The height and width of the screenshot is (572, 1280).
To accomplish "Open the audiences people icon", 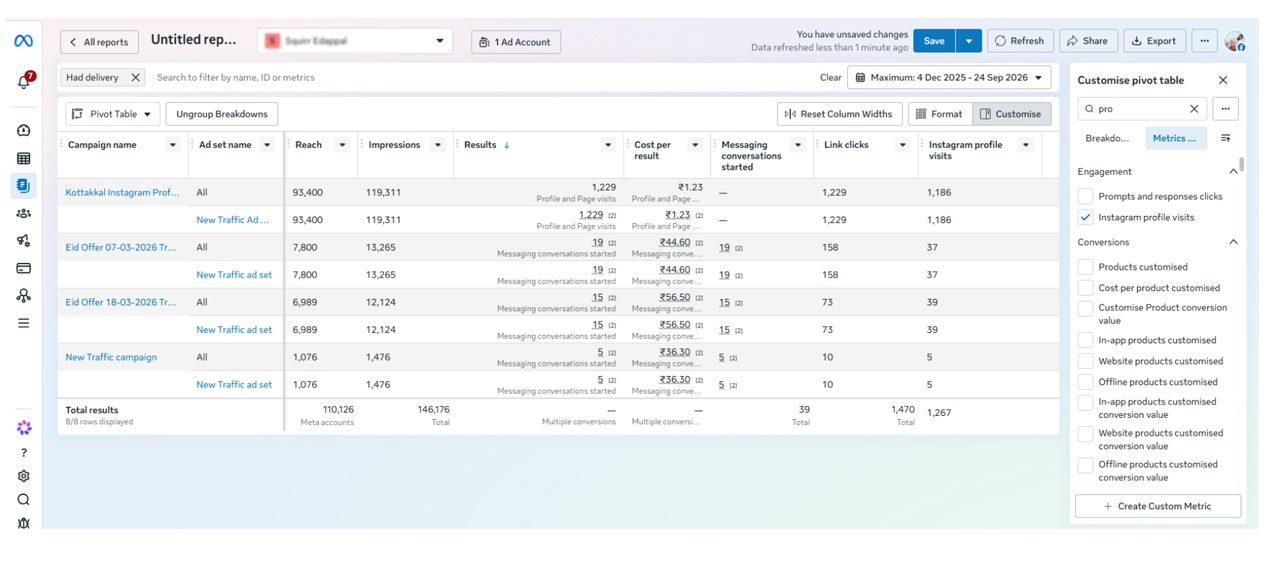I will [23, 213].
